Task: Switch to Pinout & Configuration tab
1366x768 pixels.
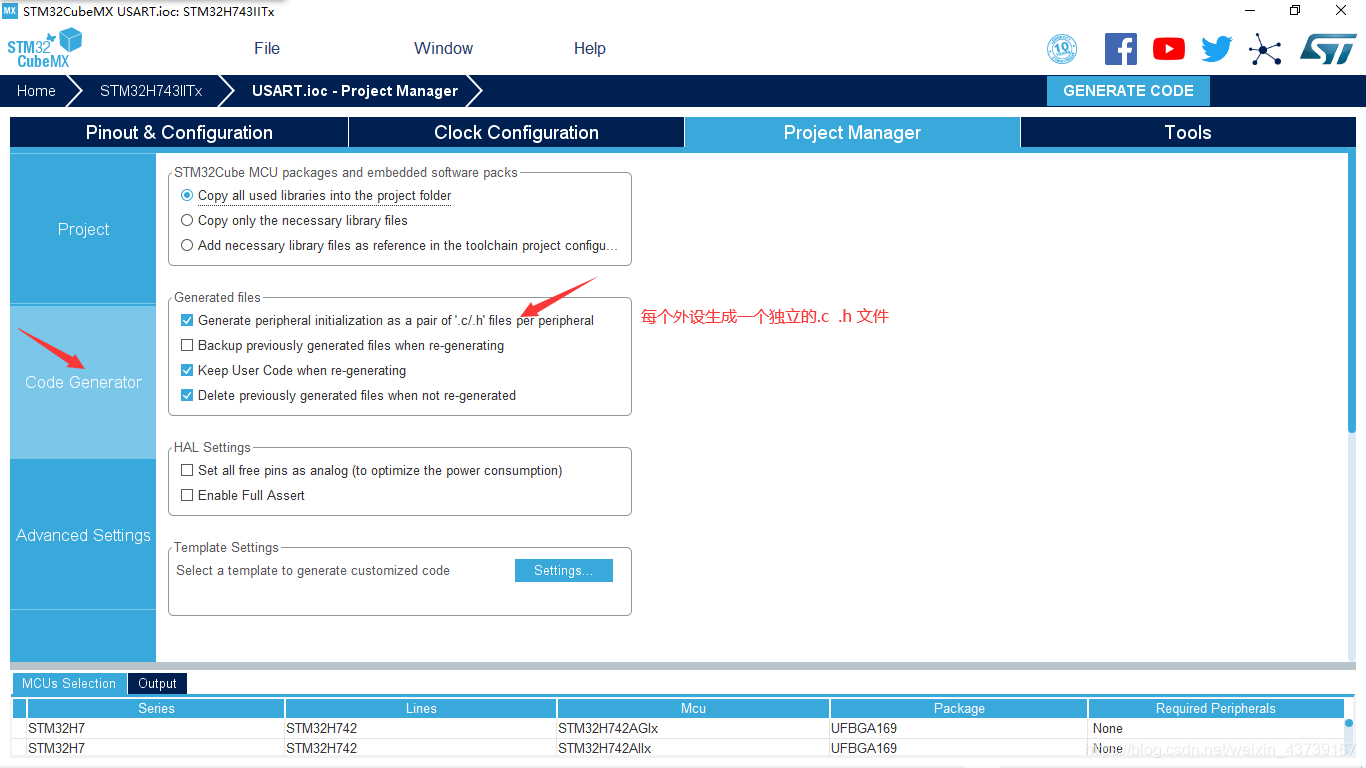Action: click(x=179, y=132)
